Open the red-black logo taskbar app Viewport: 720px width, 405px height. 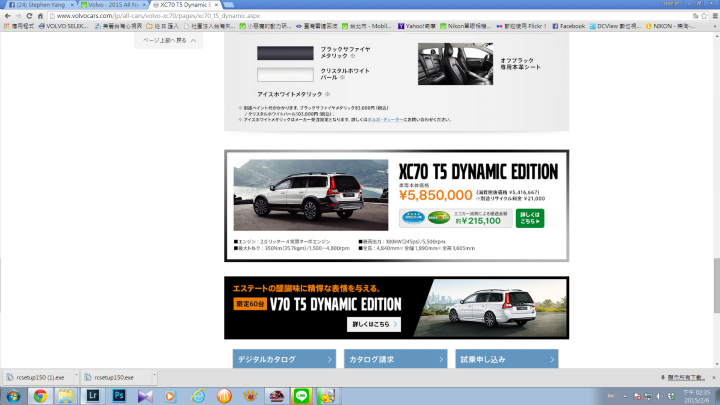[276, 396]
